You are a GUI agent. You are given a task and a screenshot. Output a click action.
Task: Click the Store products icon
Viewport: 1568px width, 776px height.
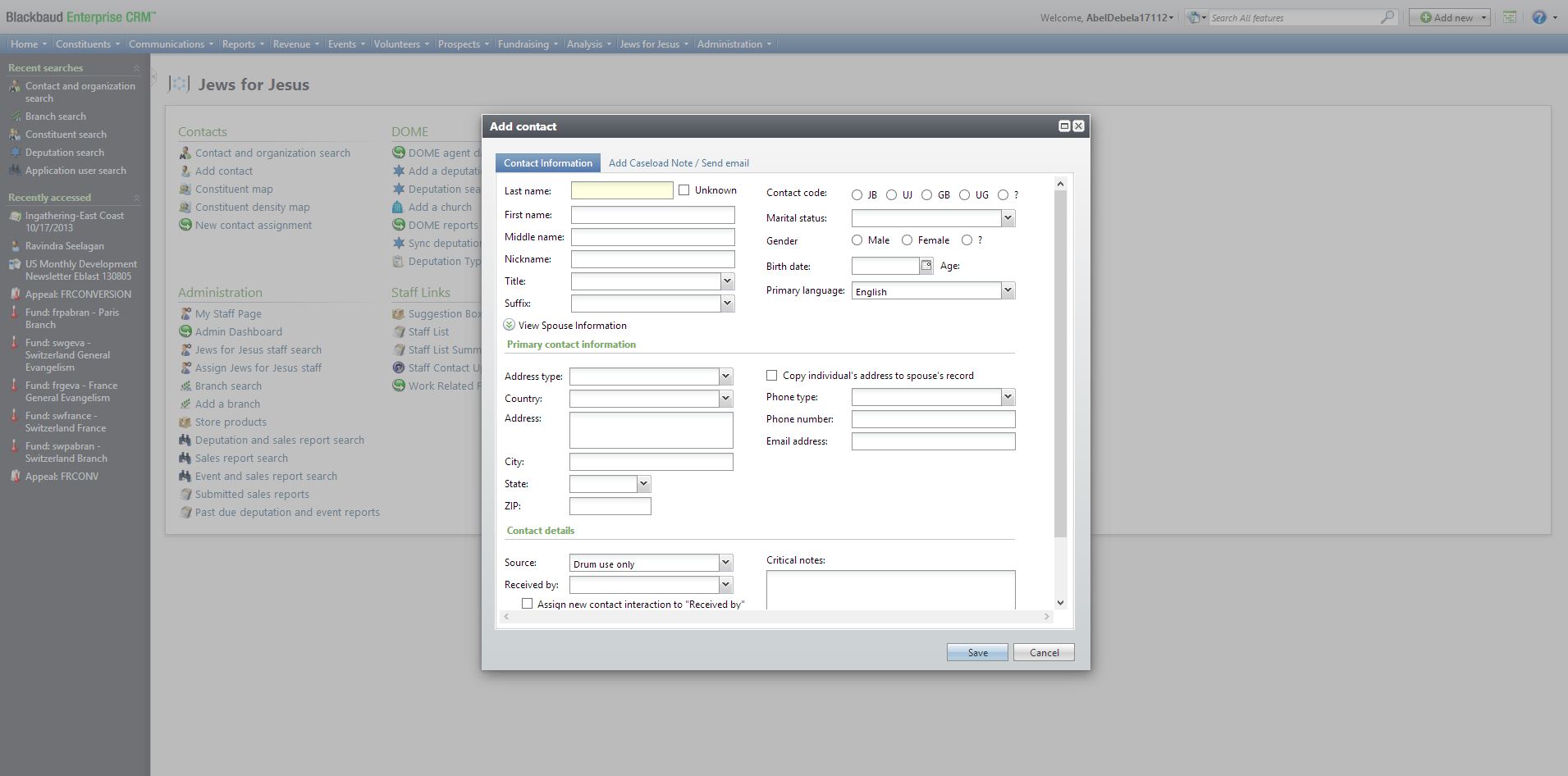point(185,422)
